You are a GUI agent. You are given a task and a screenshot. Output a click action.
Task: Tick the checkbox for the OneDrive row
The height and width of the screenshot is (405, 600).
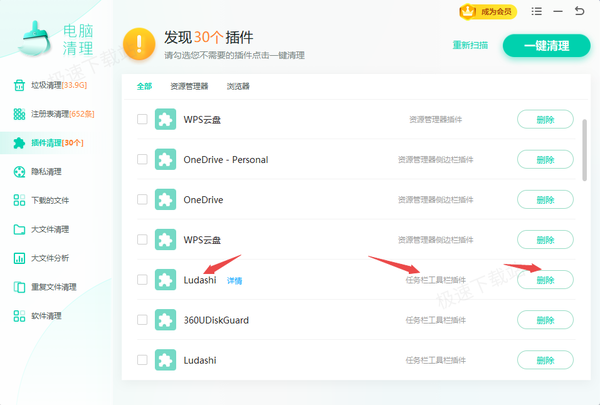point(142,199)
